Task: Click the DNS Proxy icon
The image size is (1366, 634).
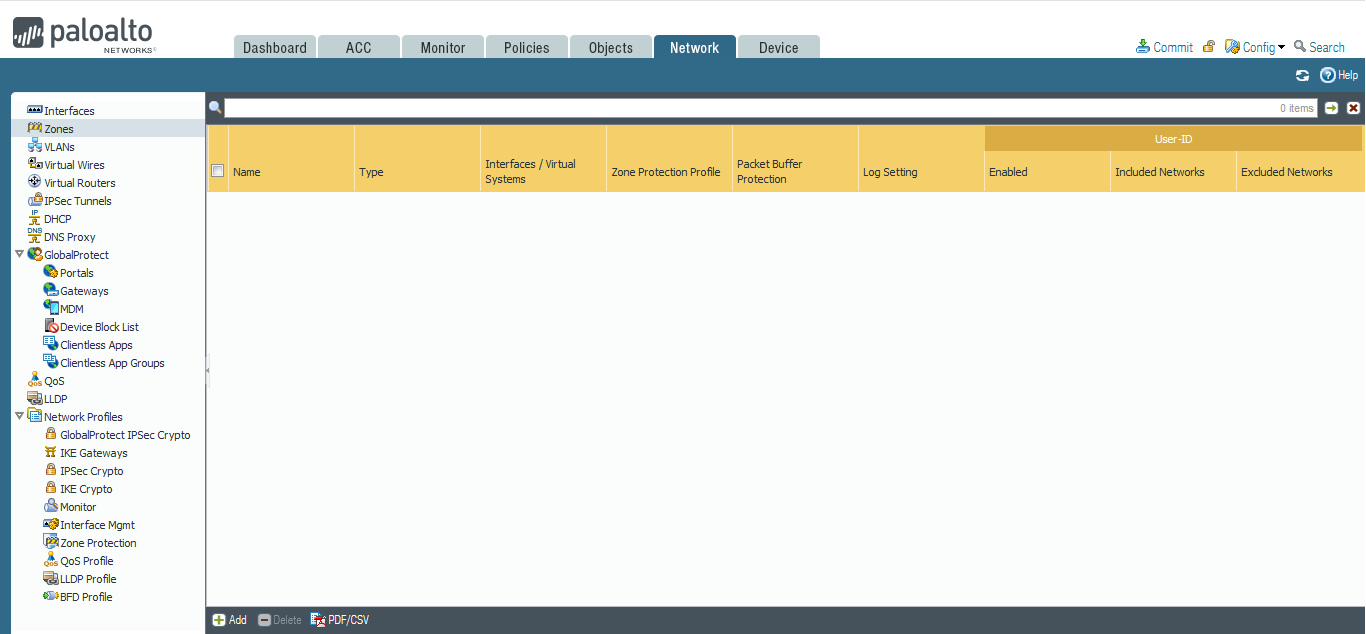Action: [x=35, y=236]
